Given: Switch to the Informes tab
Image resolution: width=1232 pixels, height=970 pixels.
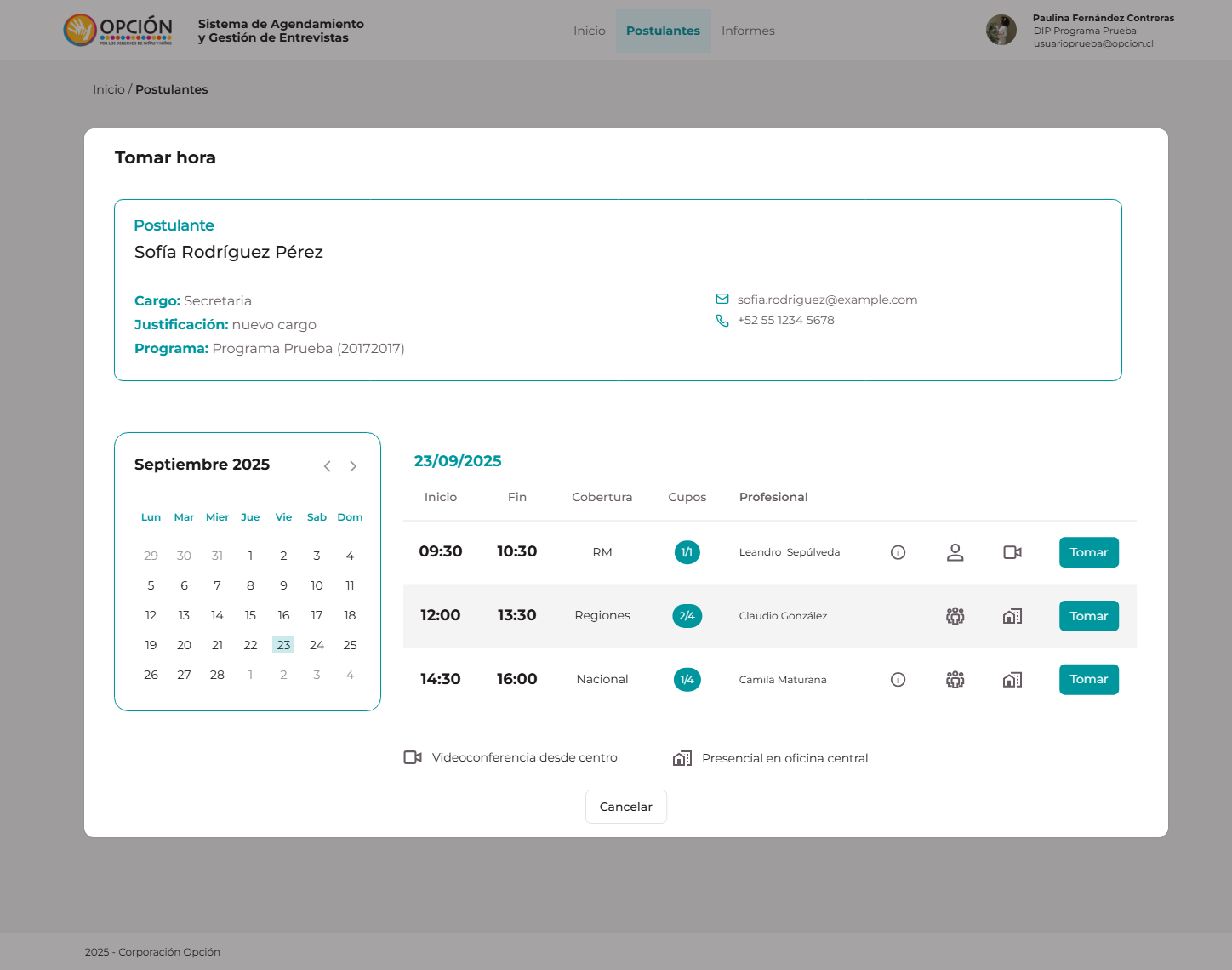Looking at the screenshot, I should pos(748,31).
